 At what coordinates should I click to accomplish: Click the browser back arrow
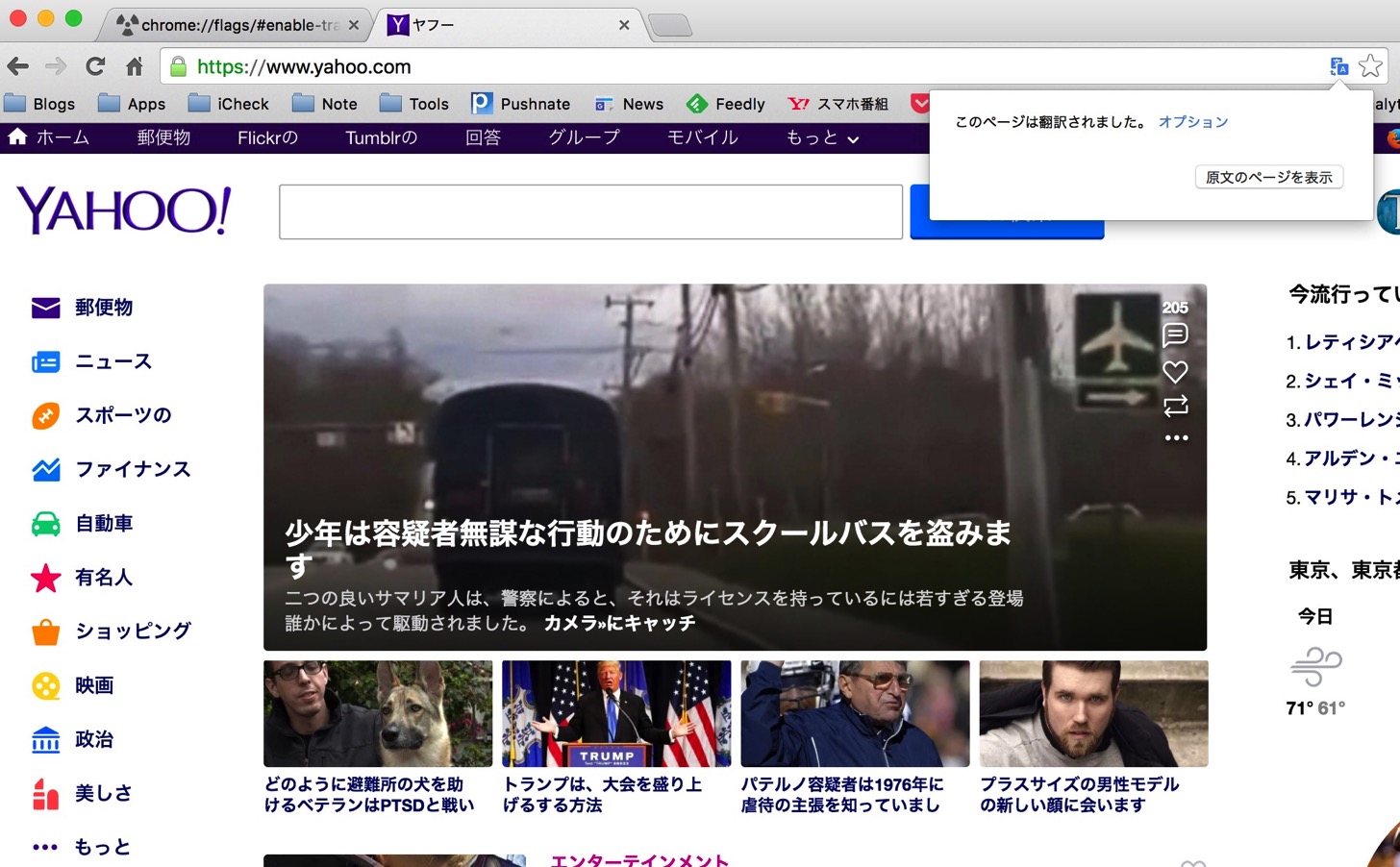pyautogui.click(x=18, y=66)
